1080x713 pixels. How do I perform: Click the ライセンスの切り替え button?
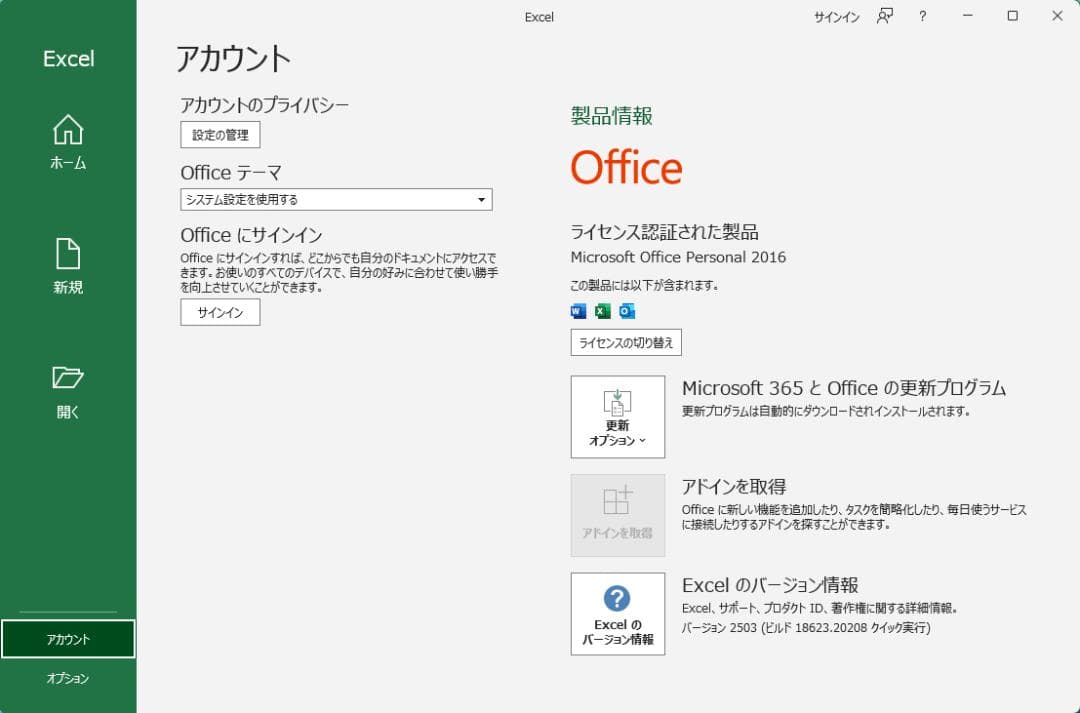click(x=625, y=343)
